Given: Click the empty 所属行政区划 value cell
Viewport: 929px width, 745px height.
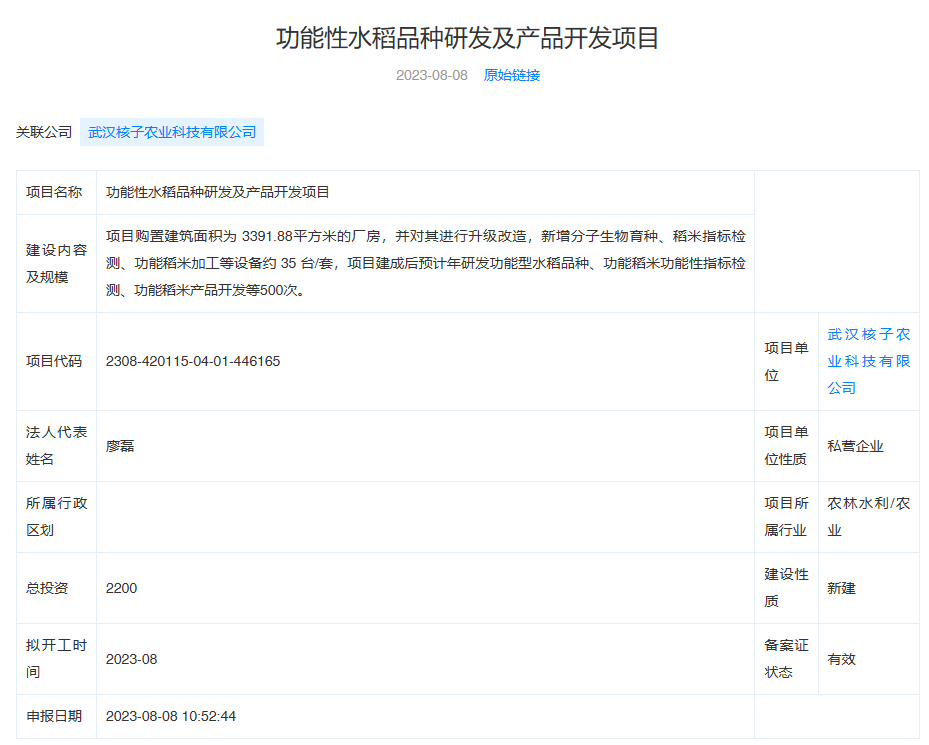Looking at the screenshot, I should (425, 517).
